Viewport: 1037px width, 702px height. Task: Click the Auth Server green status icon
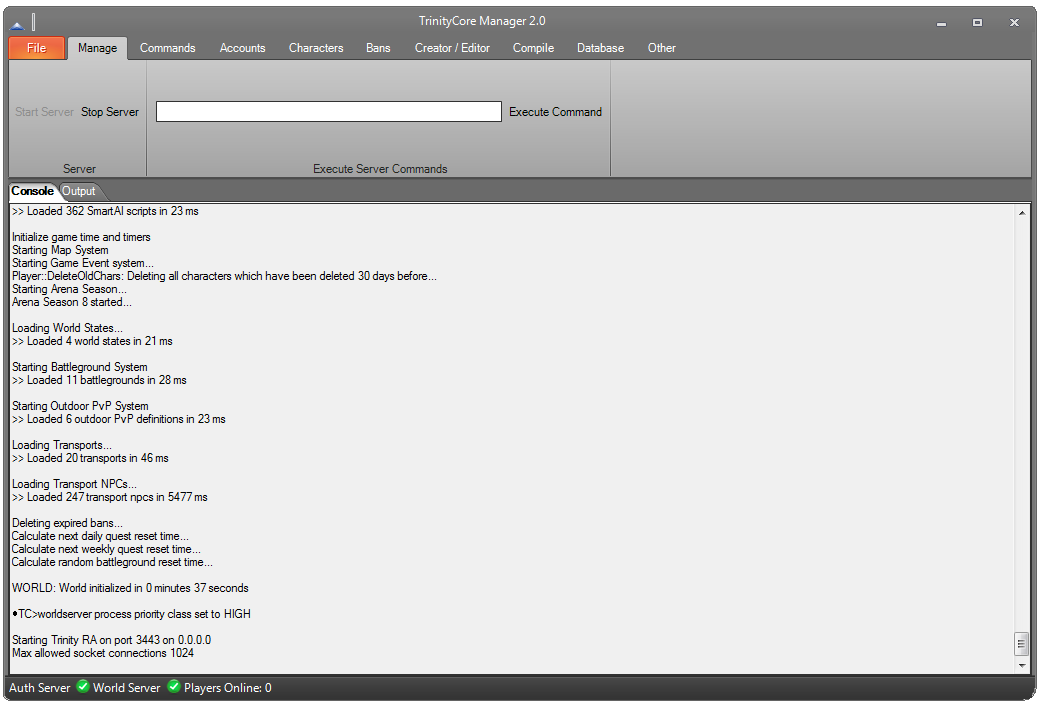pyautogui.click(x=83, y=687)
